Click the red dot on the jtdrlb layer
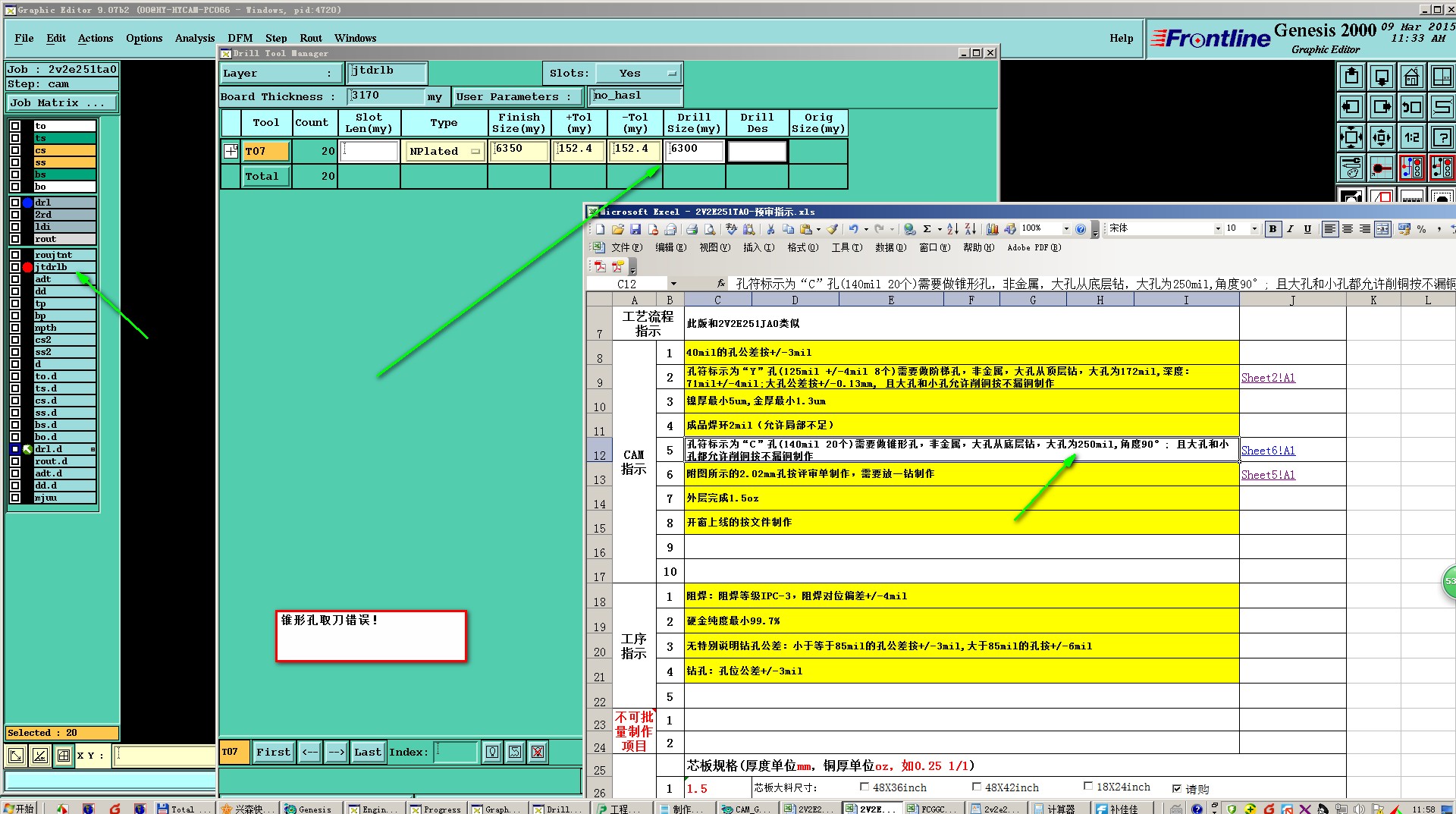Viewport: 1456px width, 814px height. [28, 267]
